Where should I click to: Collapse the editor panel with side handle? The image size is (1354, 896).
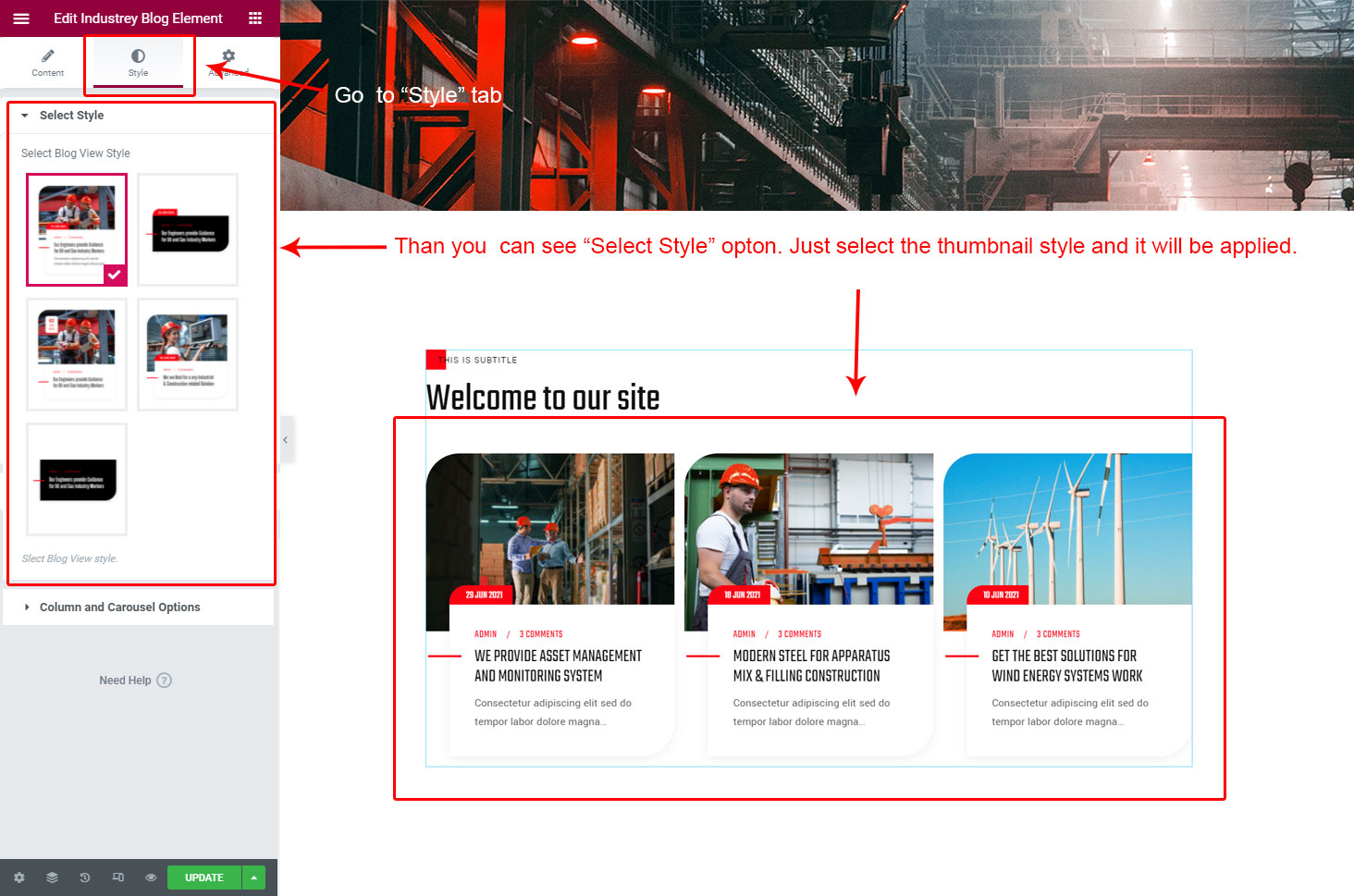click(x=286, y=440)
